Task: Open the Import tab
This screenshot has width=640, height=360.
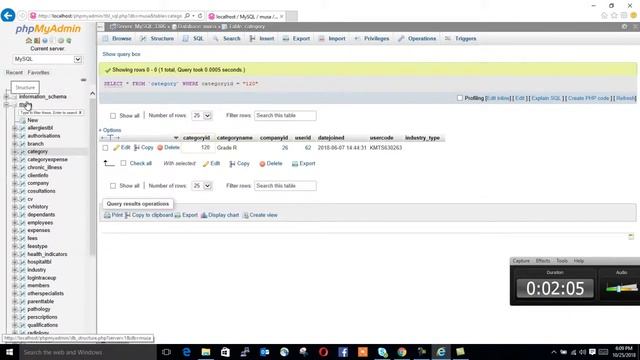Action: pyautogui.click(x=332, y=38)
